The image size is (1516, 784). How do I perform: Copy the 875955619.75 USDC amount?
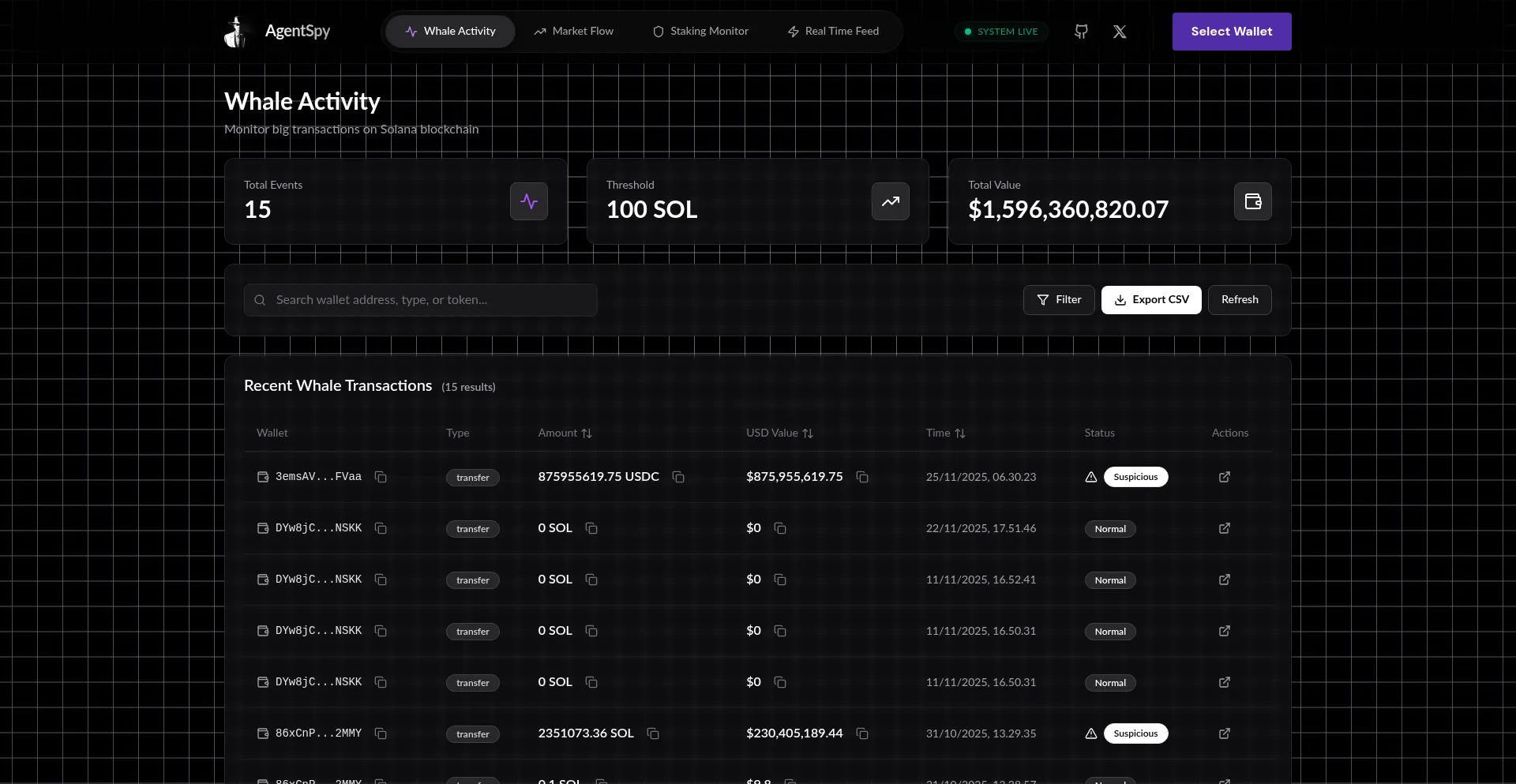[x=677, y=477]
